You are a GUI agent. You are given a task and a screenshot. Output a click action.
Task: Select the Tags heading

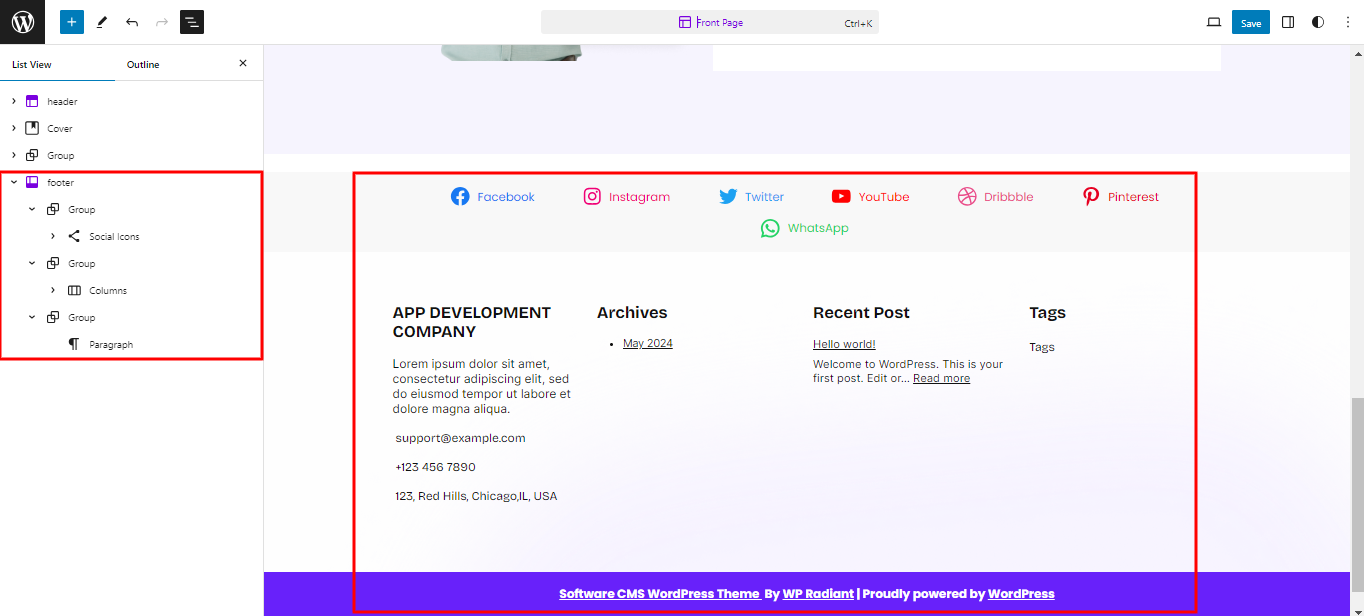[1048, 313]
